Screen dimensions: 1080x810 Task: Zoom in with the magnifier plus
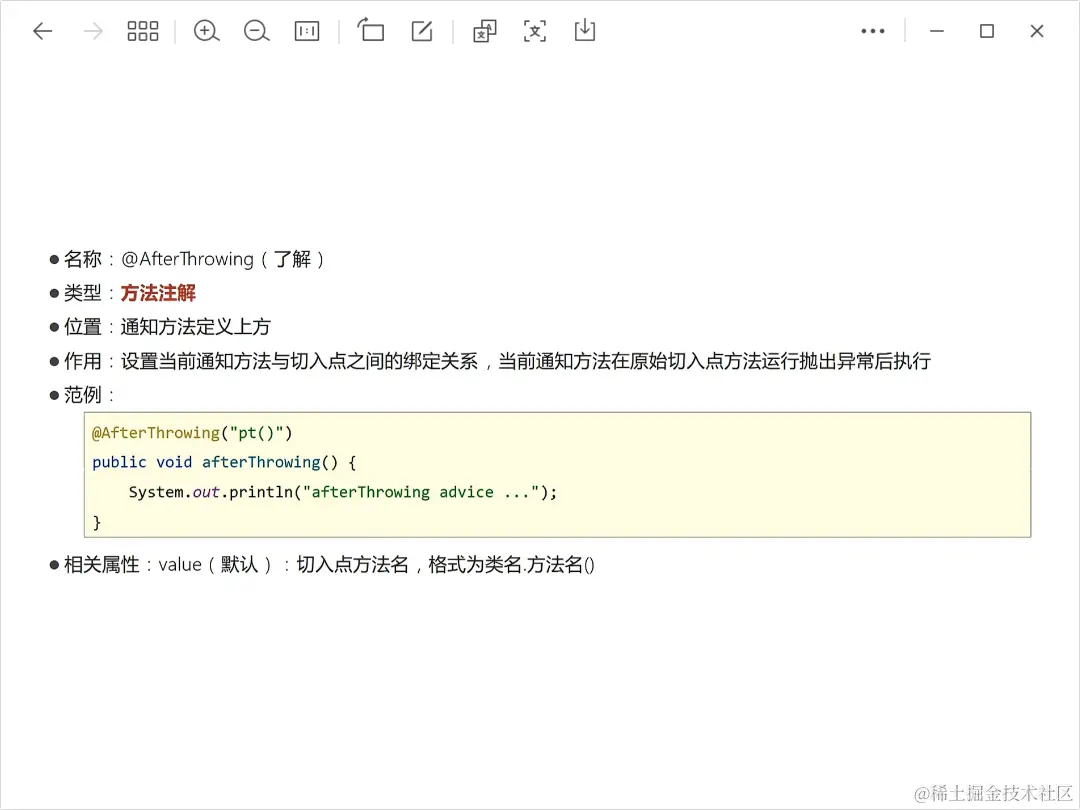pyautogui.click(x=206, y=31)
